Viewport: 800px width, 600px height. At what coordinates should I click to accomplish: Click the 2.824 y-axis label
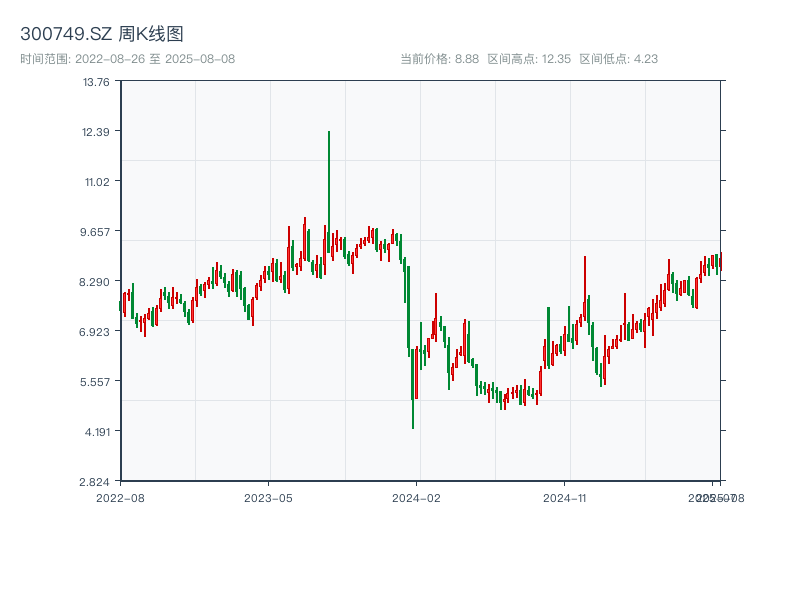(x=96, y=482)
